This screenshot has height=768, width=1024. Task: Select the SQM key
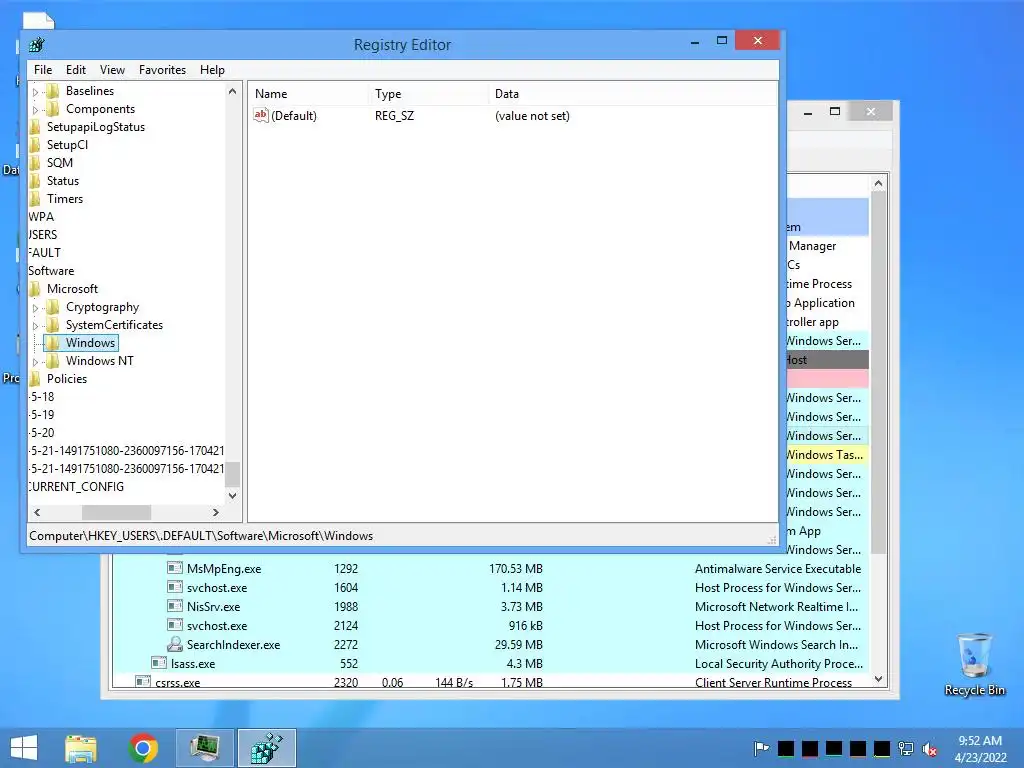point(59,163)
